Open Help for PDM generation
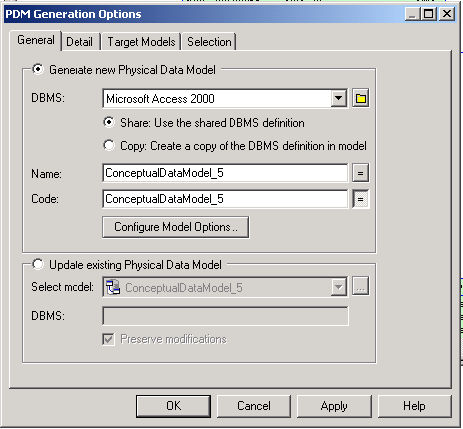Viewport: 463px width, 429px height. (414, 406)
